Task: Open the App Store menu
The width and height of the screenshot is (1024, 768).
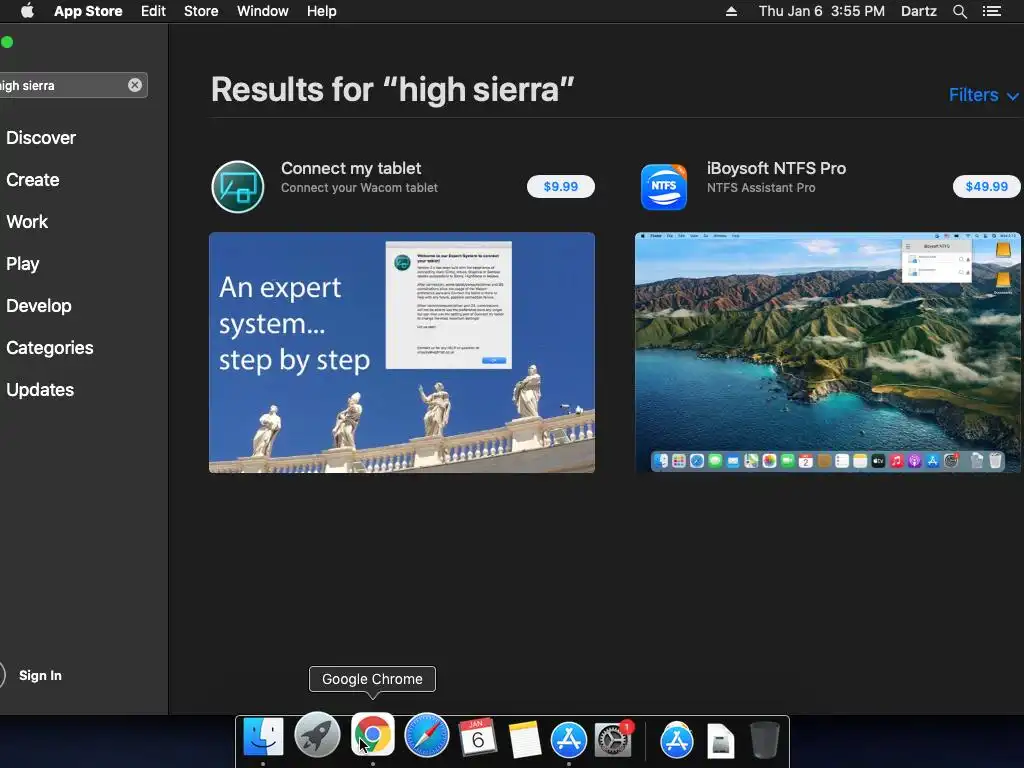Action: click(88, 11)
